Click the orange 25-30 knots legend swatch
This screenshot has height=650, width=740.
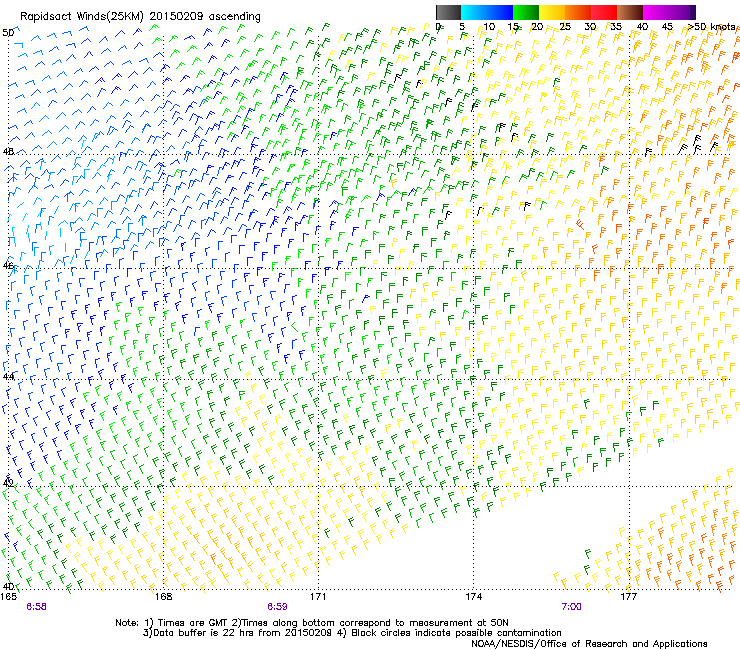click(578, 12)
